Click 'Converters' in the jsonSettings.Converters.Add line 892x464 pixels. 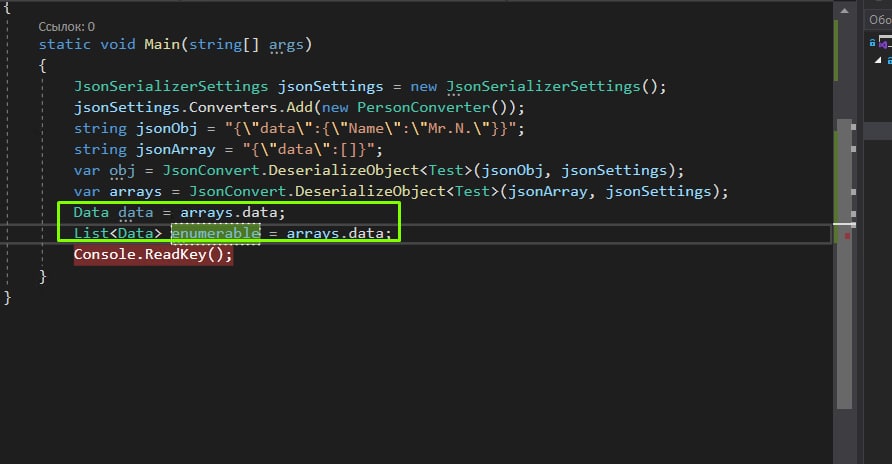click(x=233, y=107)
